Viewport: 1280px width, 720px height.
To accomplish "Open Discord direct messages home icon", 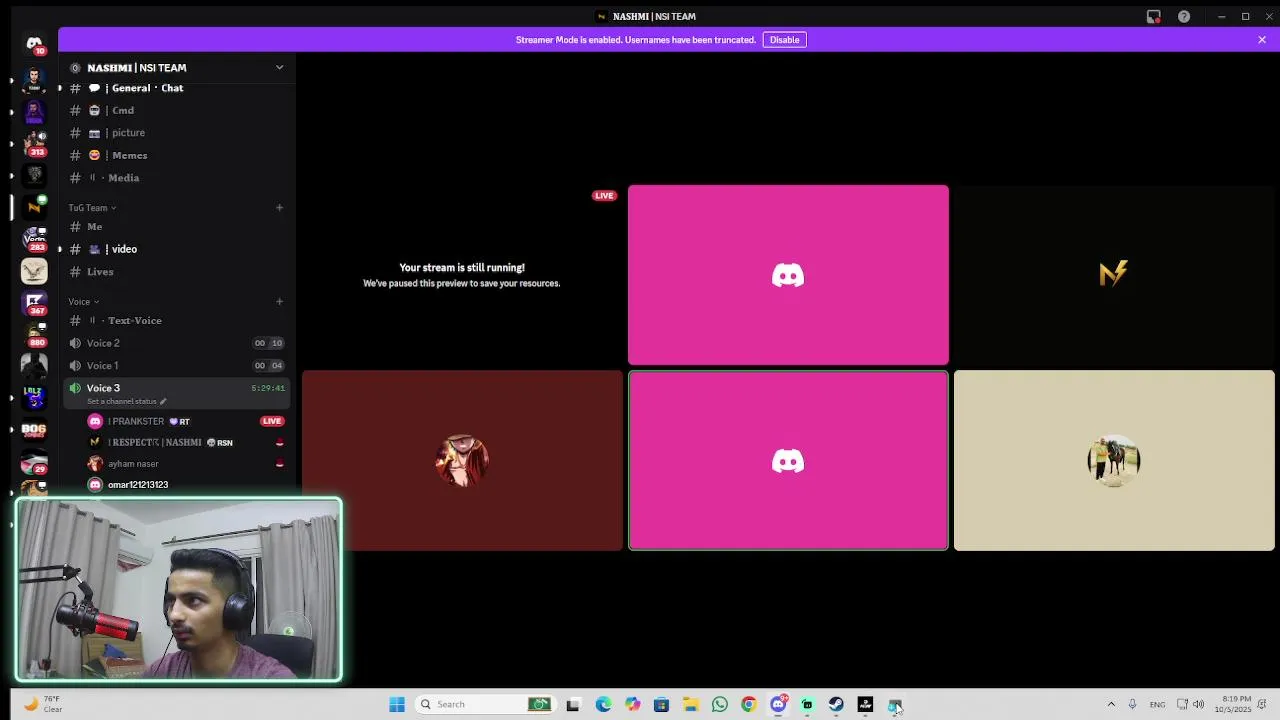I will coord(34,45).
